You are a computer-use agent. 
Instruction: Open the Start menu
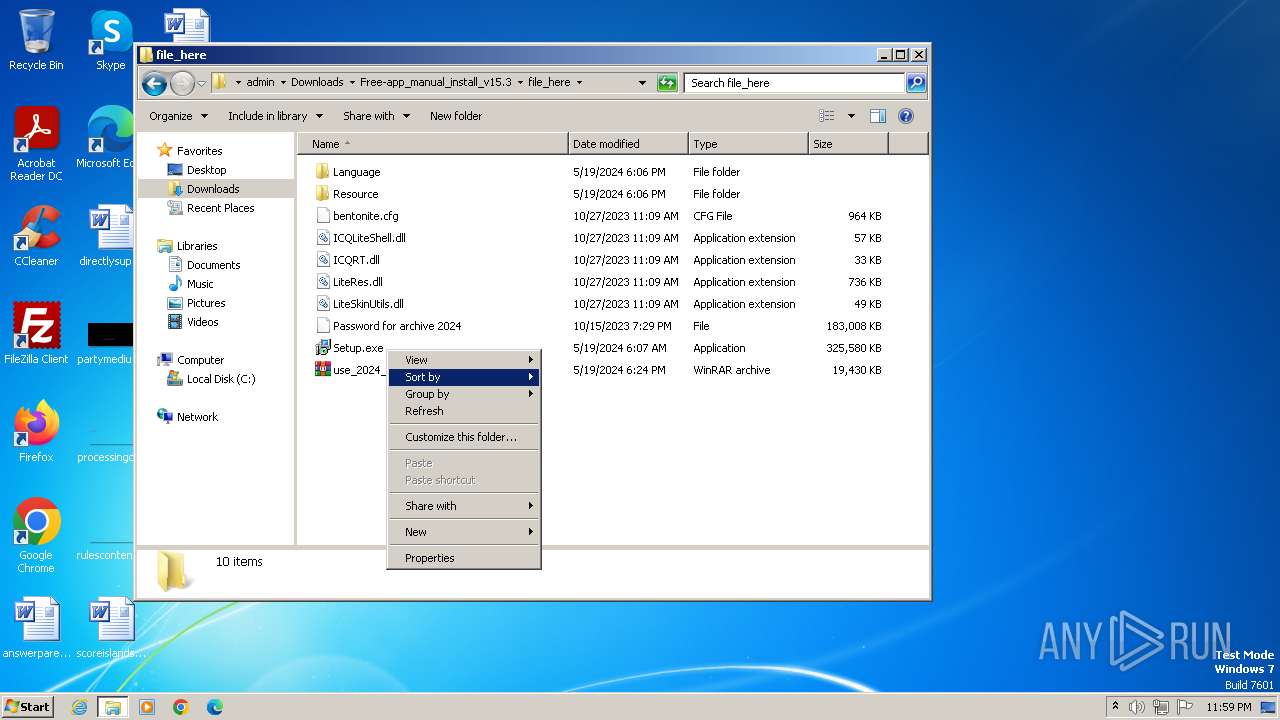click(28, 707)
